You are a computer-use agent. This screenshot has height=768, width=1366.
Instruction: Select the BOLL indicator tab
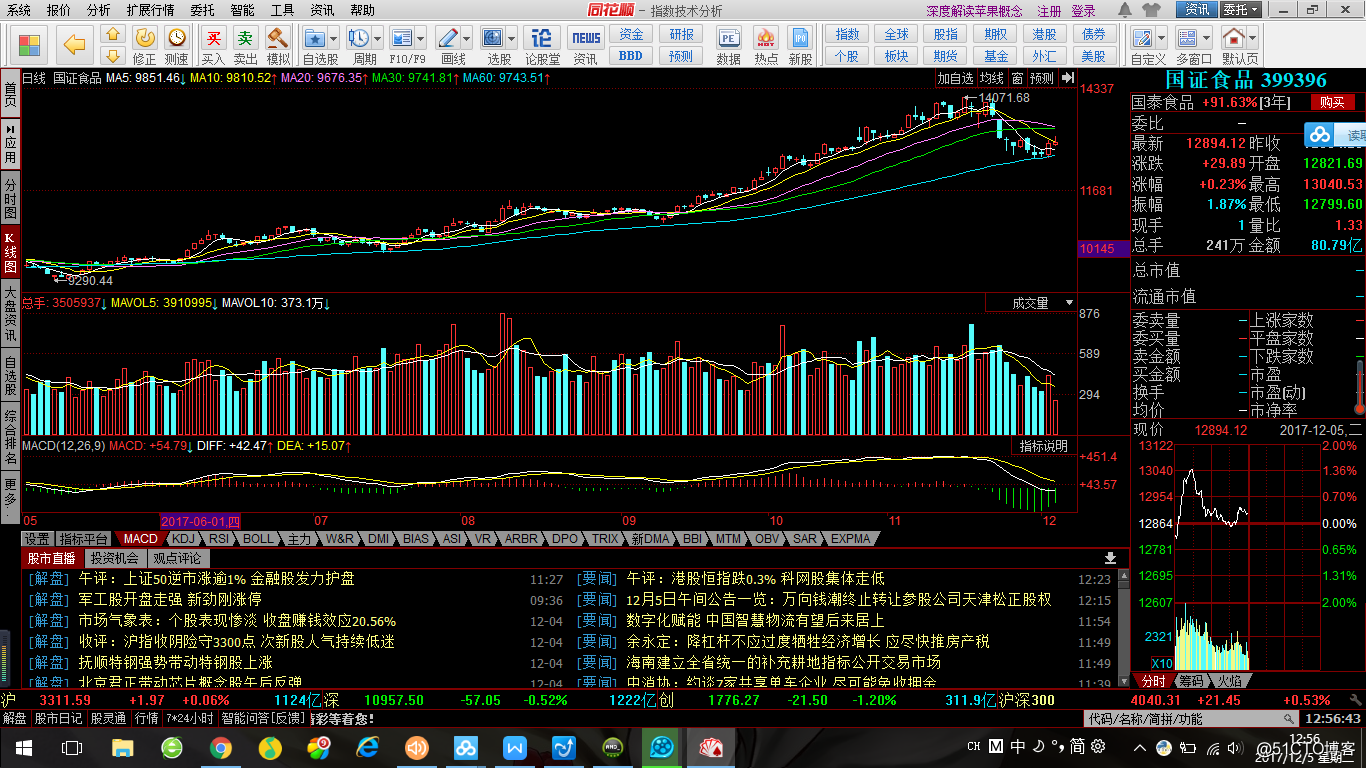tap(258, 538)
